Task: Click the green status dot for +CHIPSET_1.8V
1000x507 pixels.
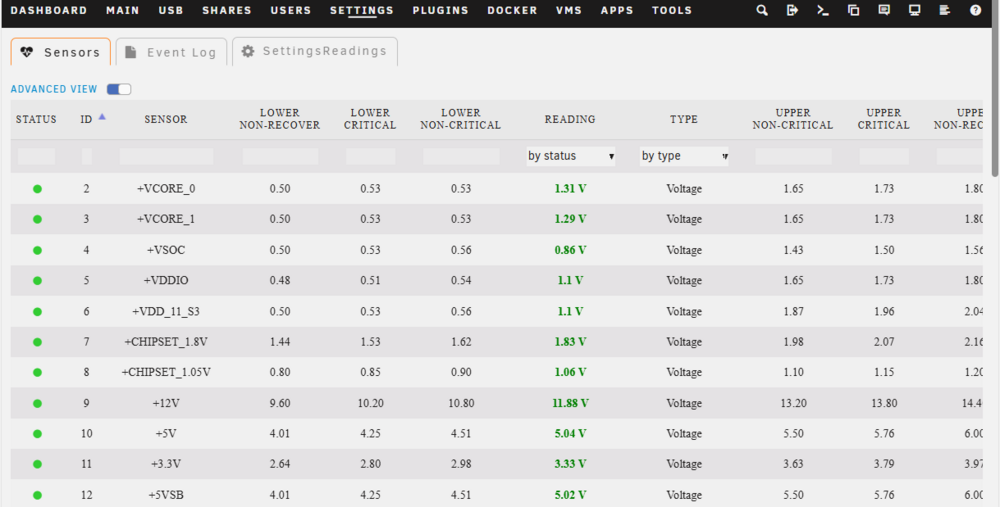Action: (37, 342)
